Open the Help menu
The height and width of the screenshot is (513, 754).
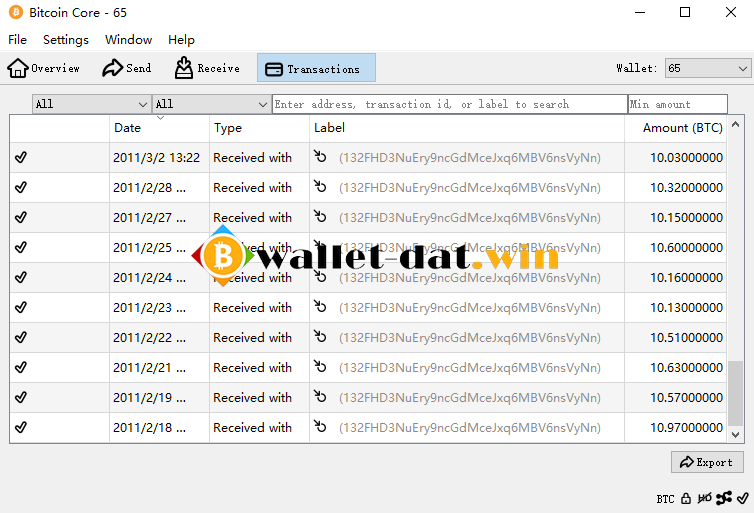tap(181, 40)
